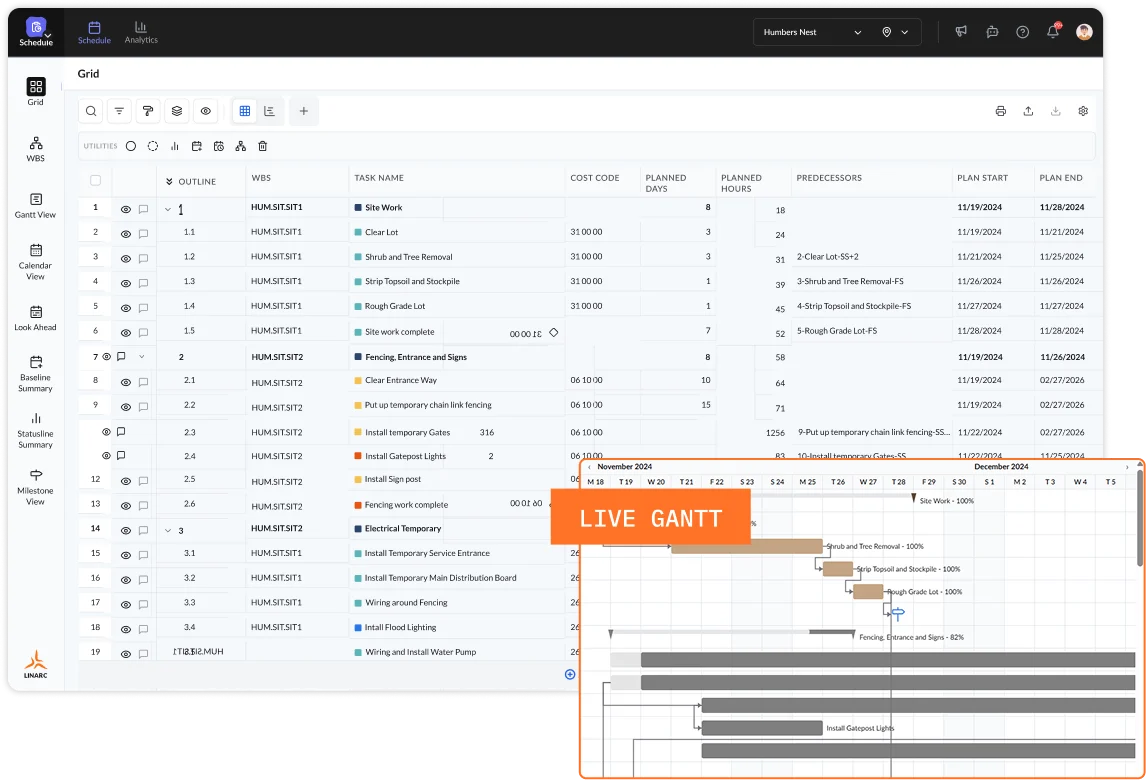Switch to the Gantt bars view icon
Viewport: 1146px width, 780px height.
point(270,111)
